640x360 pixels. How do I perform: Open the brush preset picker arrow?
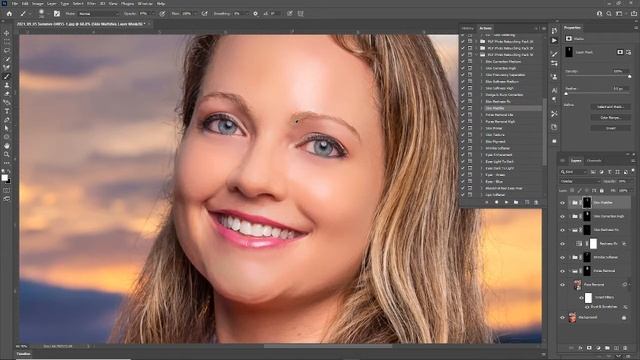click(48, 13)
